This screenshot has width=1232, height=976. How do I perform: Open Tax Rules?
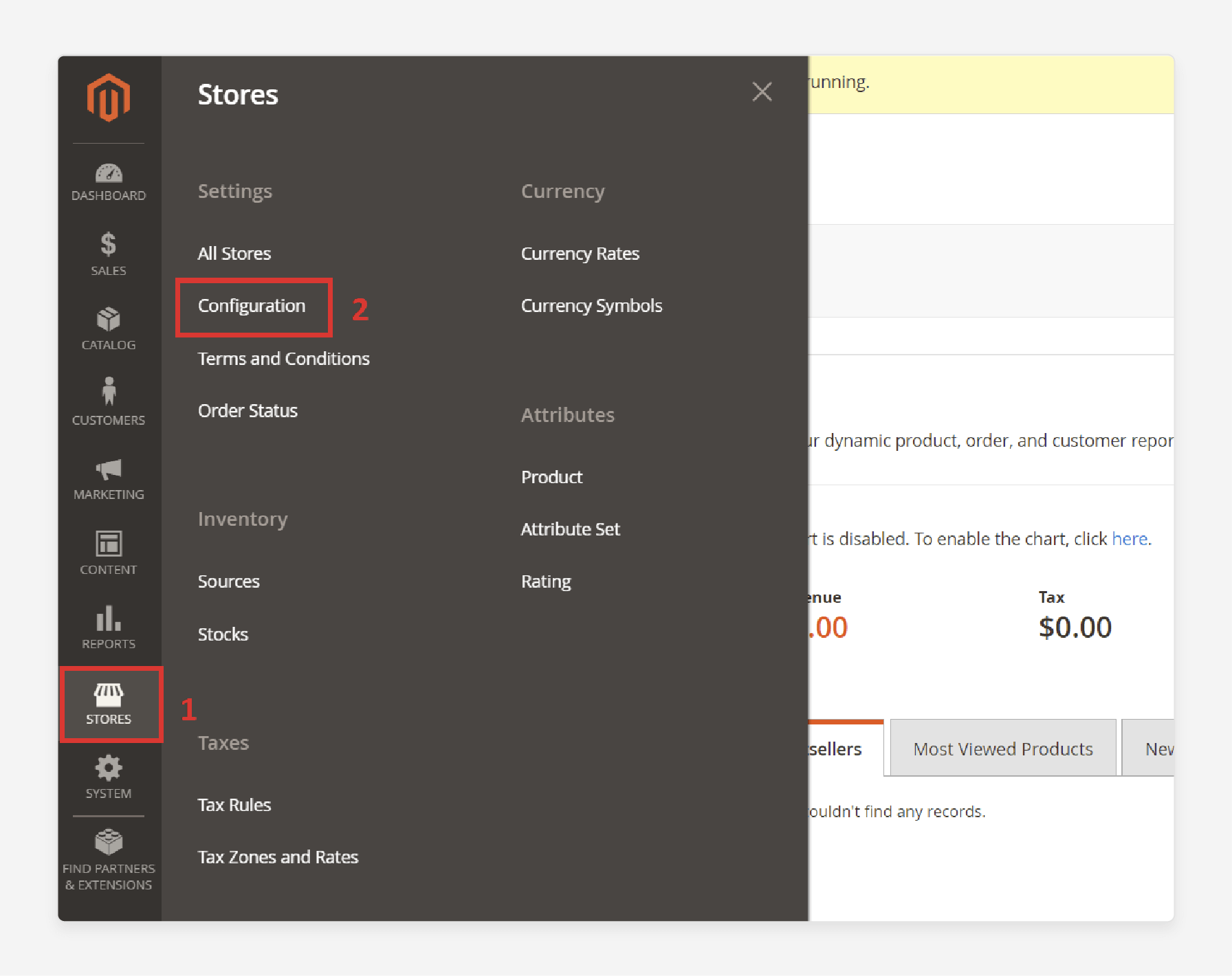coord(234,805)
